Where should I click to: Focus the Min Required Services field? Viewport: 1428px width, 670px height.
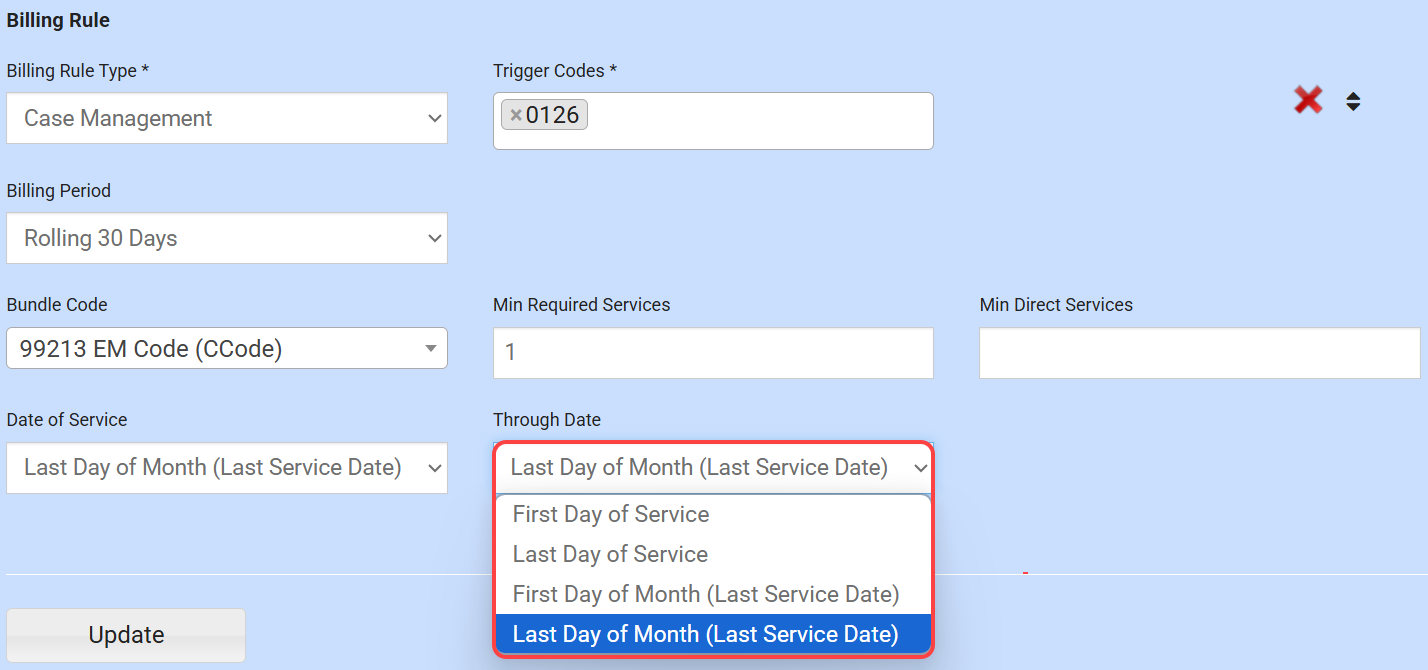coord(713,353)
